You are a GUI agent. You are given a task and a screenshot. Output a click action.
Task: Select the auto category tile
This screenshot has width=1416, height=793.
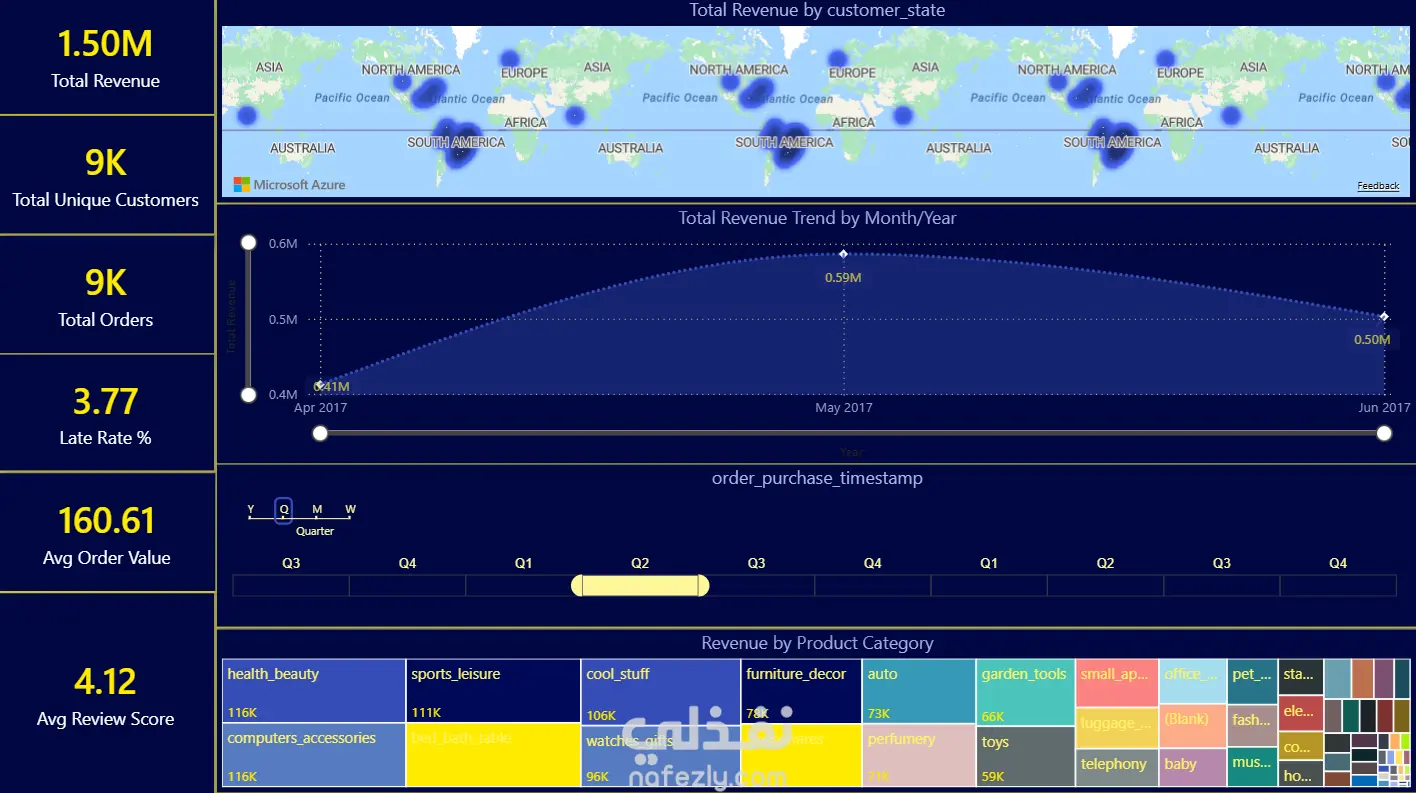click(918, 691)
